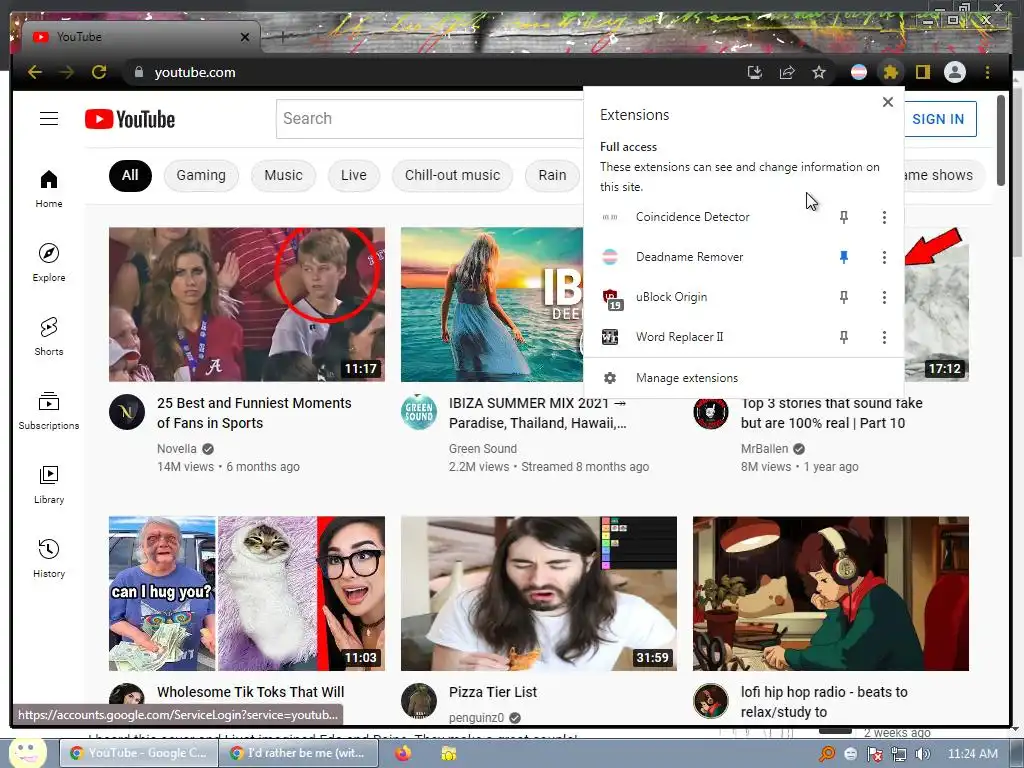Select the Rain filter chip
The width and height of the screenshot is (1024, 768).
[x=552, y=175]
